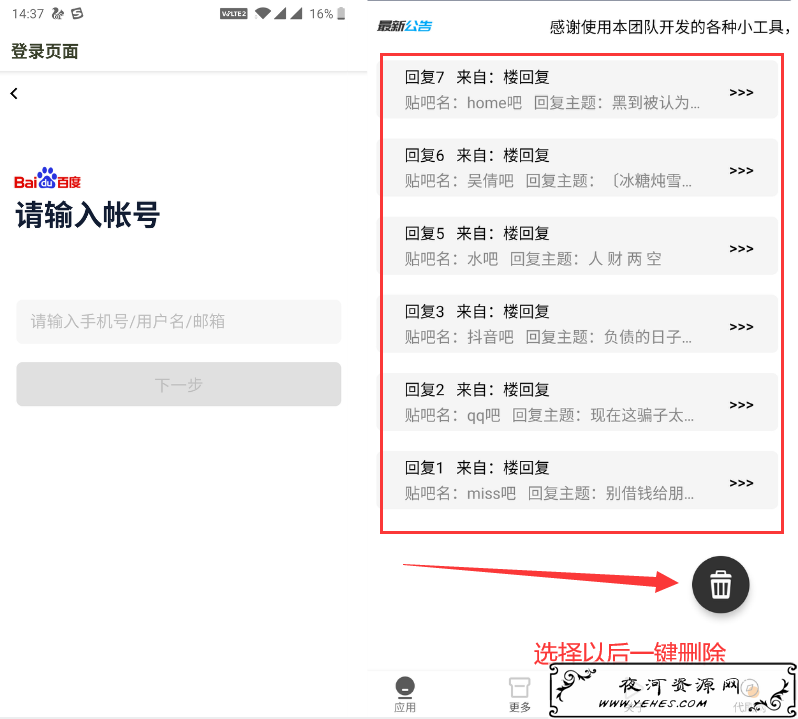Open the 应用 tab in bottom bar
Image resolution: width=798 pixels, height=719 pixels.
click(405, 694)
